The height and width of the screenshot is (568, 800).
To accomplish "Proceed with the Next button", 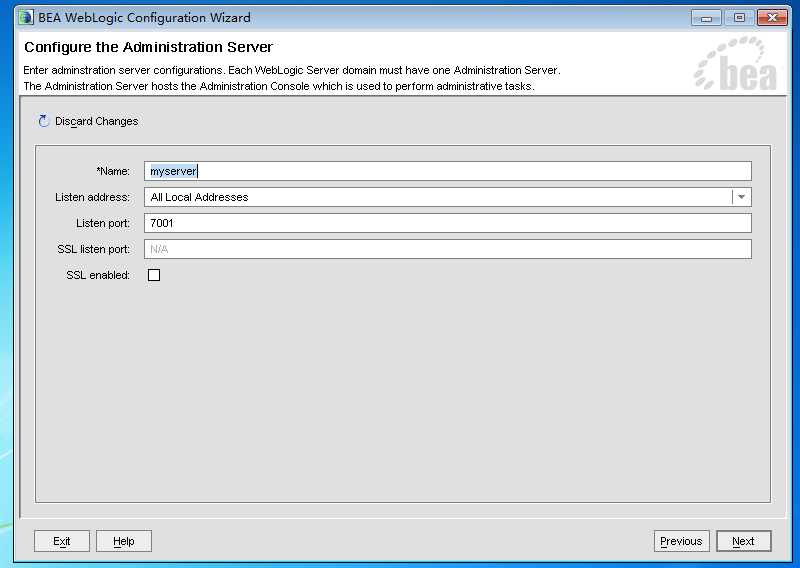I will [x=743, y=541].
